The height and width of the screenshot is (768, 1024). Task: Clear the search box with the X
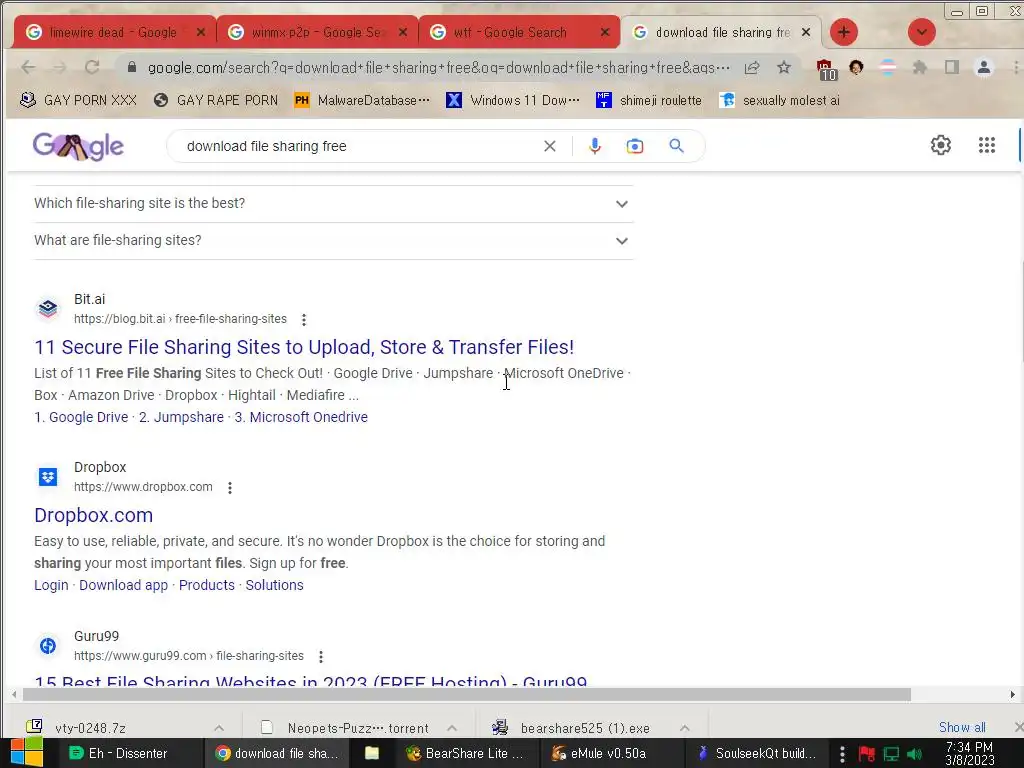point(550,146)
